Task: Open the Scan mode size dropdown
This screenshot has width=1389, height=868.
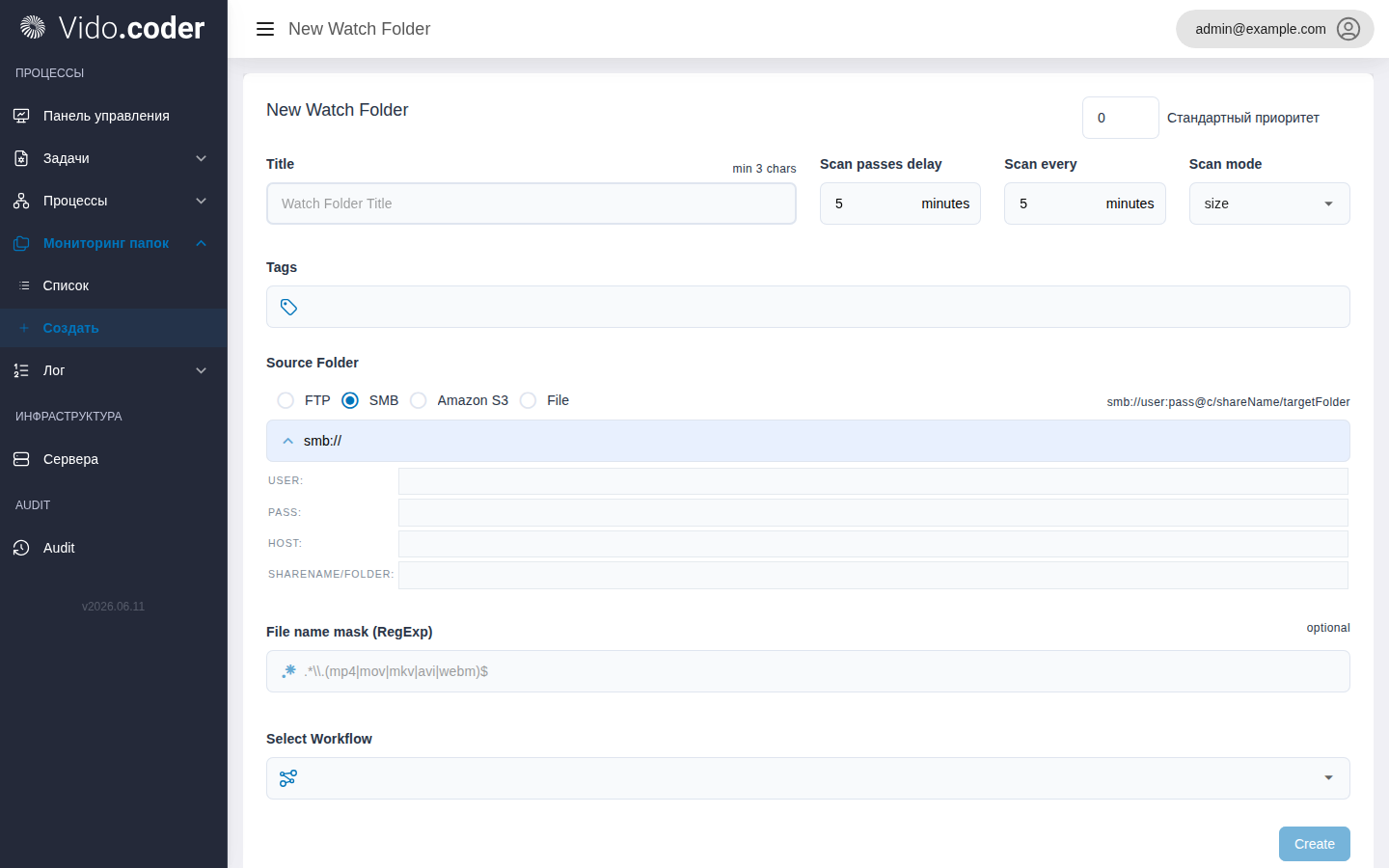Action: click(1269, 203)
